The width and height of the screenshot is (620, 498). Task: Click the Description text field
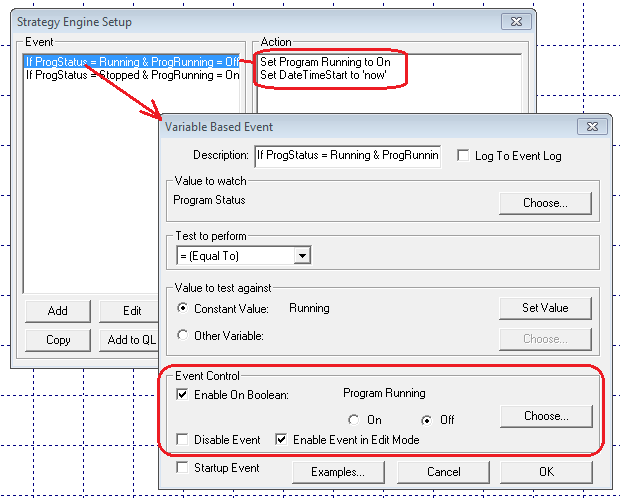pos(346,155)
